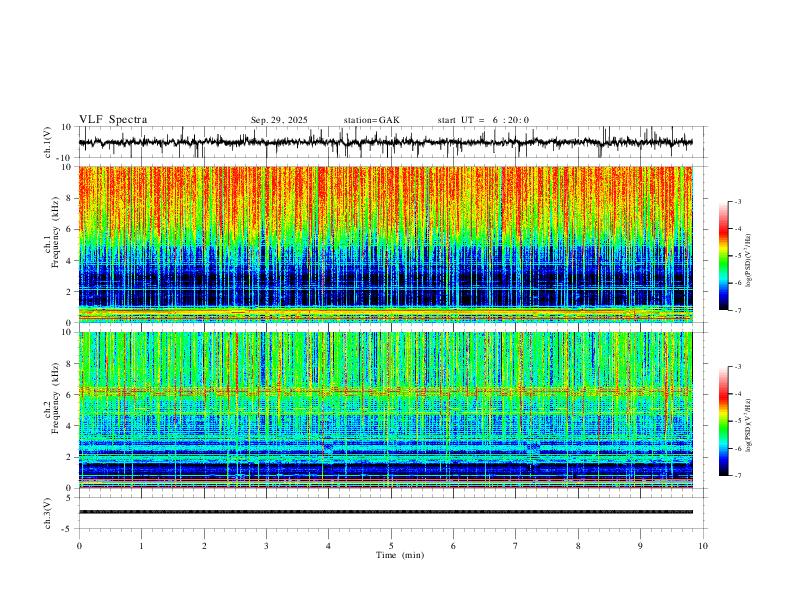Screen dimensions: 792x612
Task: Click the ch.3 black signal band
Action: pos(386,512)
